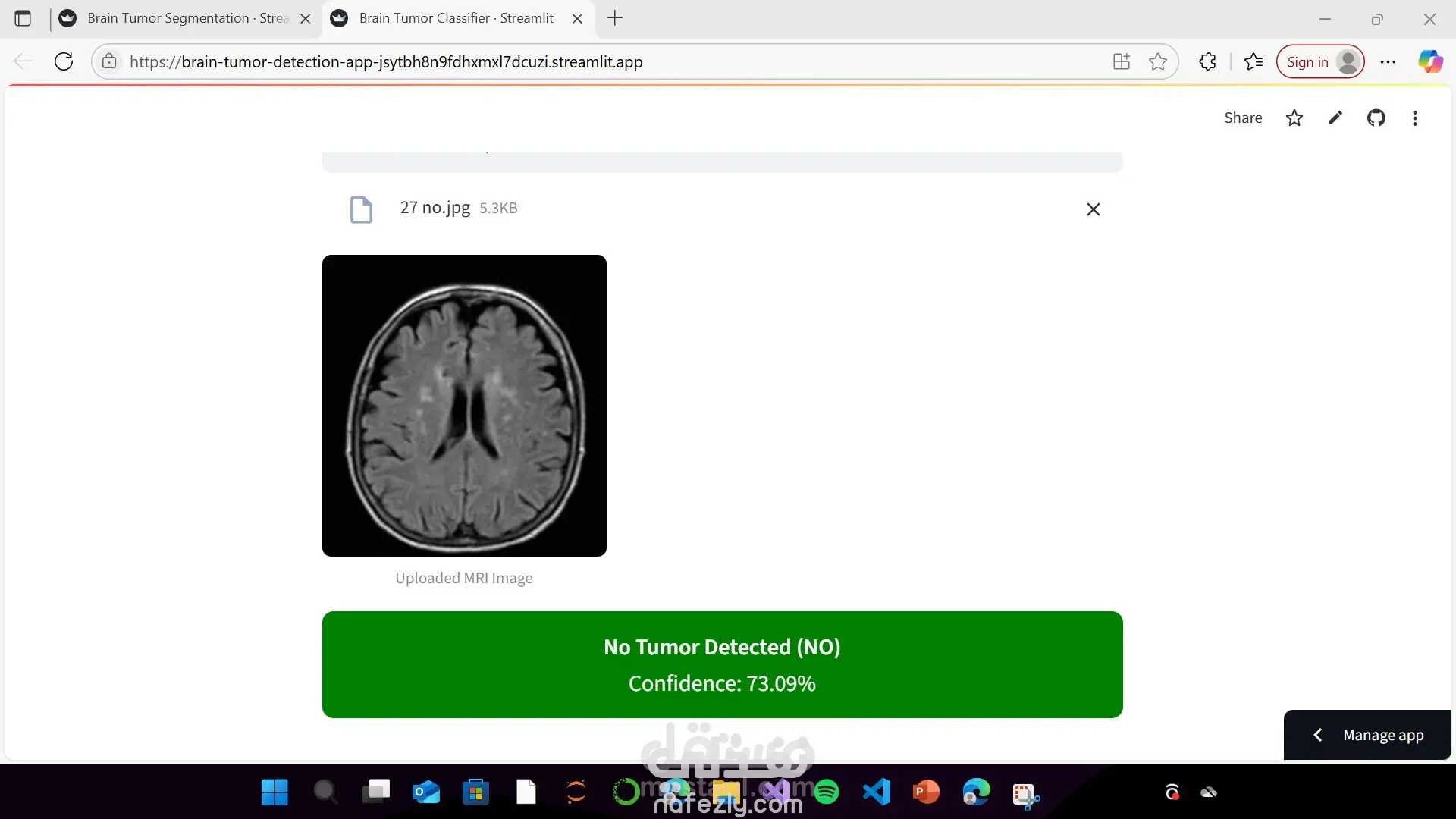Open the Copilot sidebar icon
This screenshot has width=1456, height=819.
coord(1430,61)
